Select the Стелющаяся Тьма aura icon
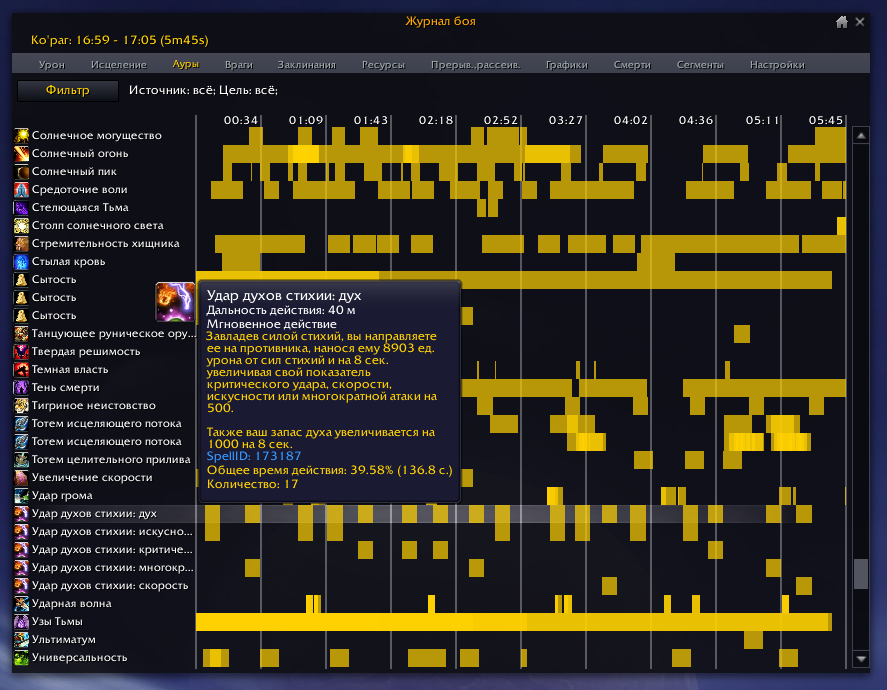The width and height of the screenshot is (887, 690). 21,207
